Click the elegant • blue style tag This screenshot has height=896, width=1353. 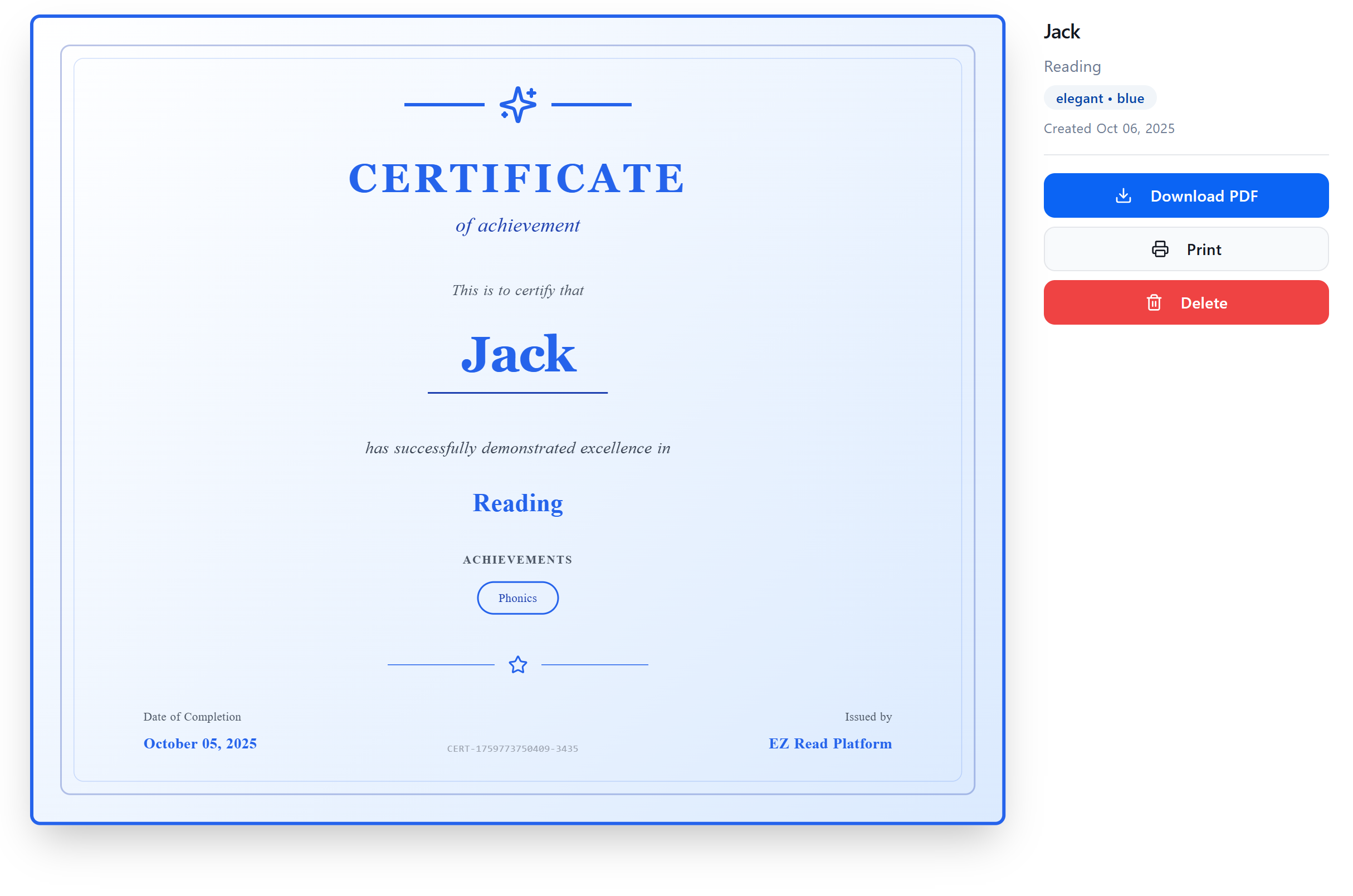(1099, 98)
